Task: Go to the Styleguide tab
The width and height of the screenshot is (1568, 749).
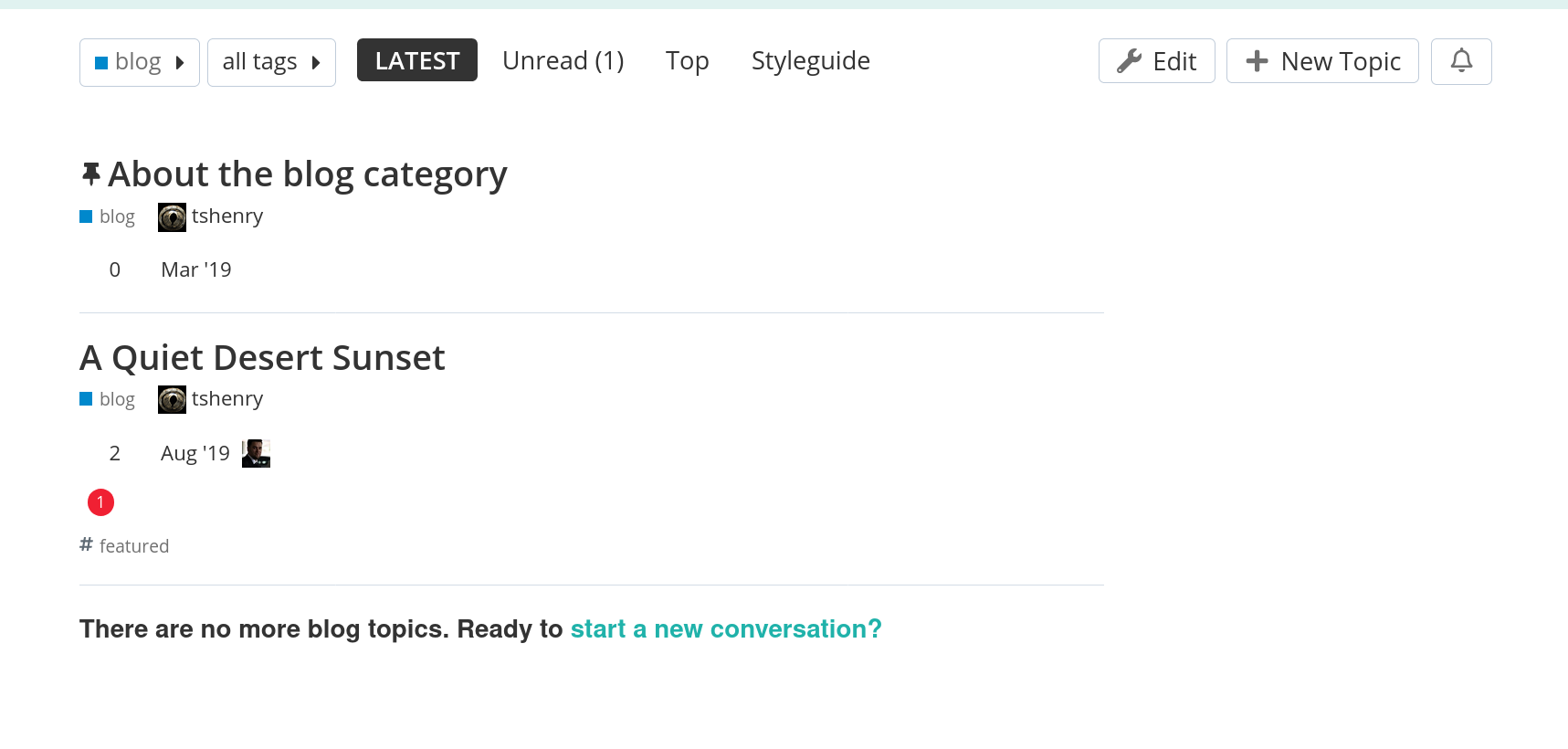Action: tap(810, 60)
